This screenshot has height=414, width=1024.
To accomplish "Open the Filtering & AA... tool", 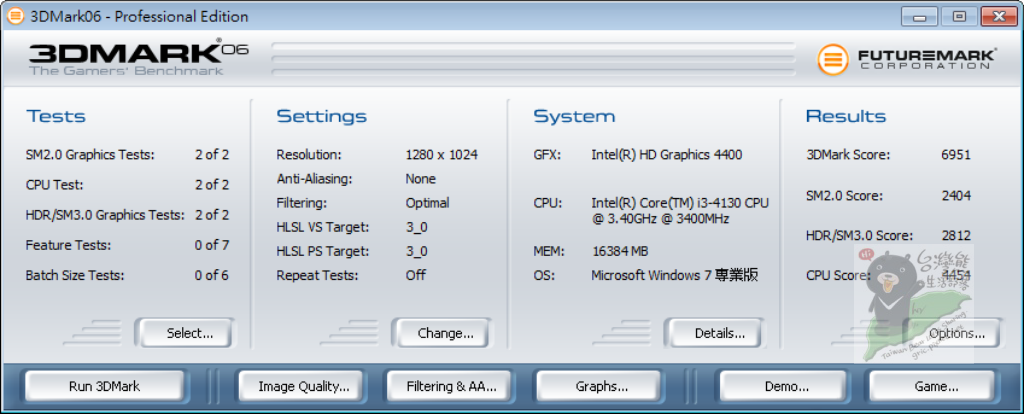I will point(451,386).
